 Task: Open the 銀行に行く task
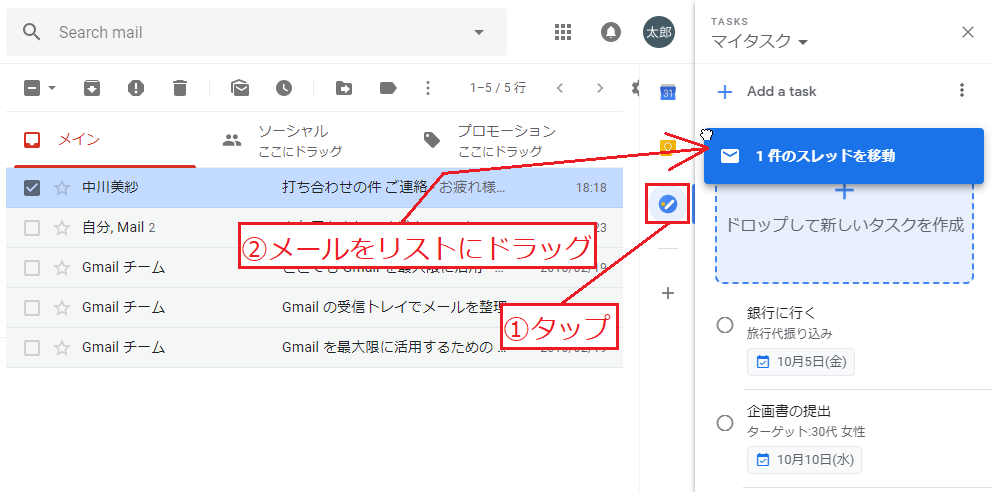[x=782, y=313]
